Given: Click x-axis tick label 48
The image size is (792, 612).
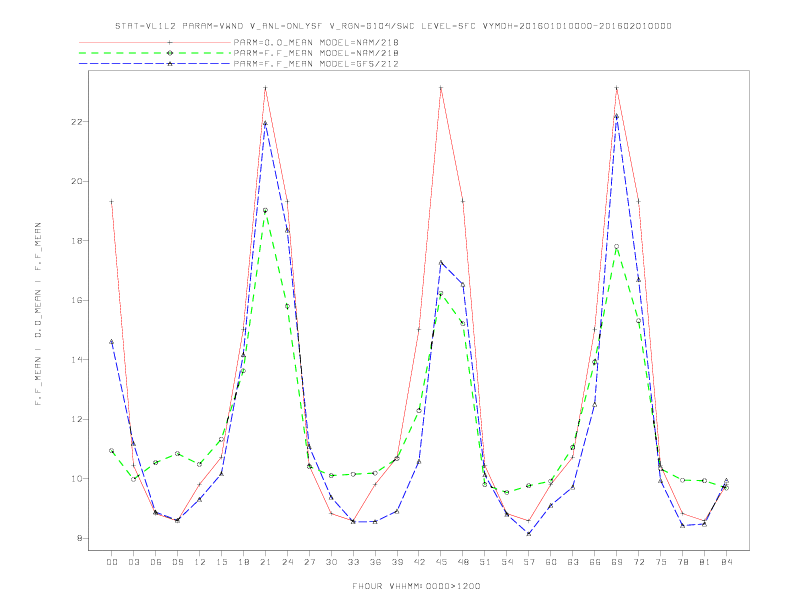Looking at the screenshot, I should coord(463,562).
